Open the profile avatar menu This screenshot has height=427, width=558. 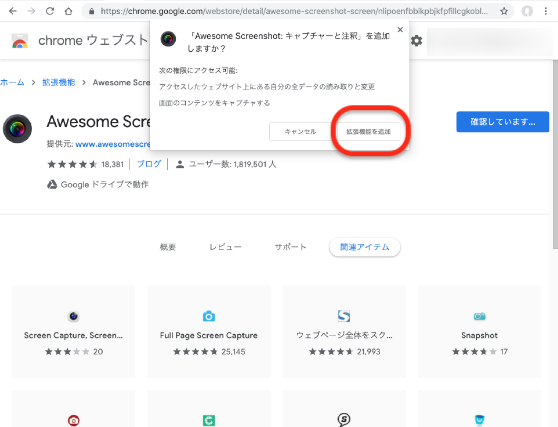point(527,11)
